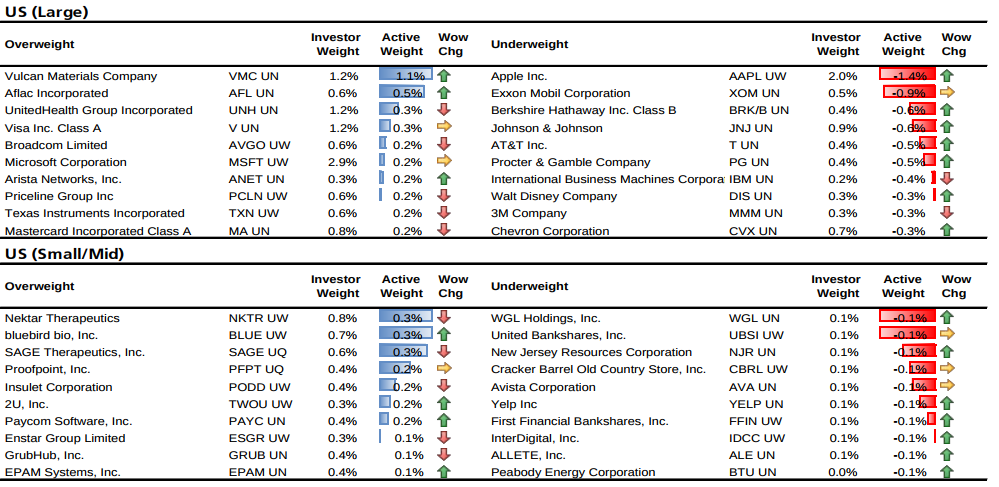Click the orange right arrow for Visa Inc.

(445, 127)
